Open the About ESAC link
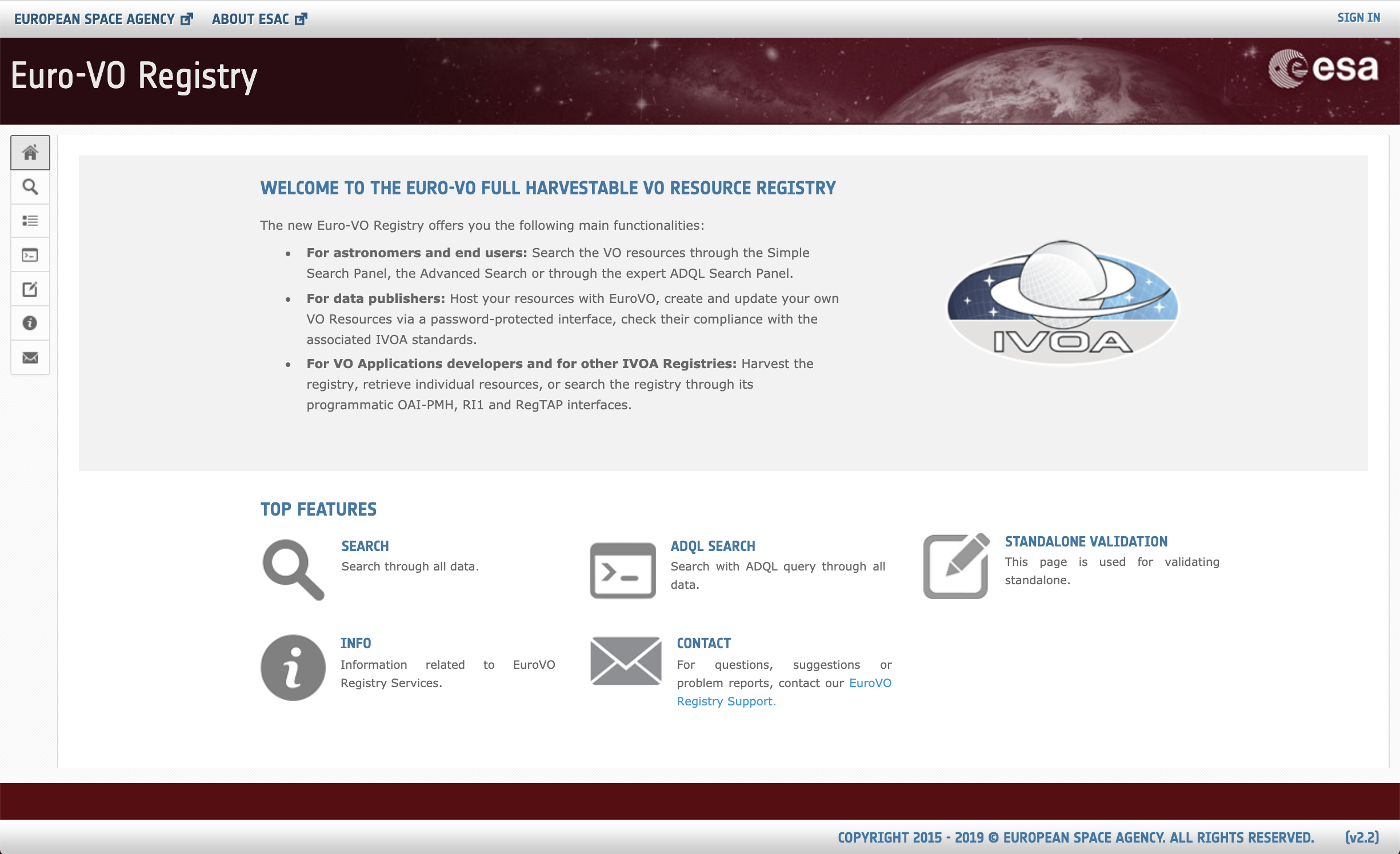Screen dimensions: 1400x854 point(259,19)
